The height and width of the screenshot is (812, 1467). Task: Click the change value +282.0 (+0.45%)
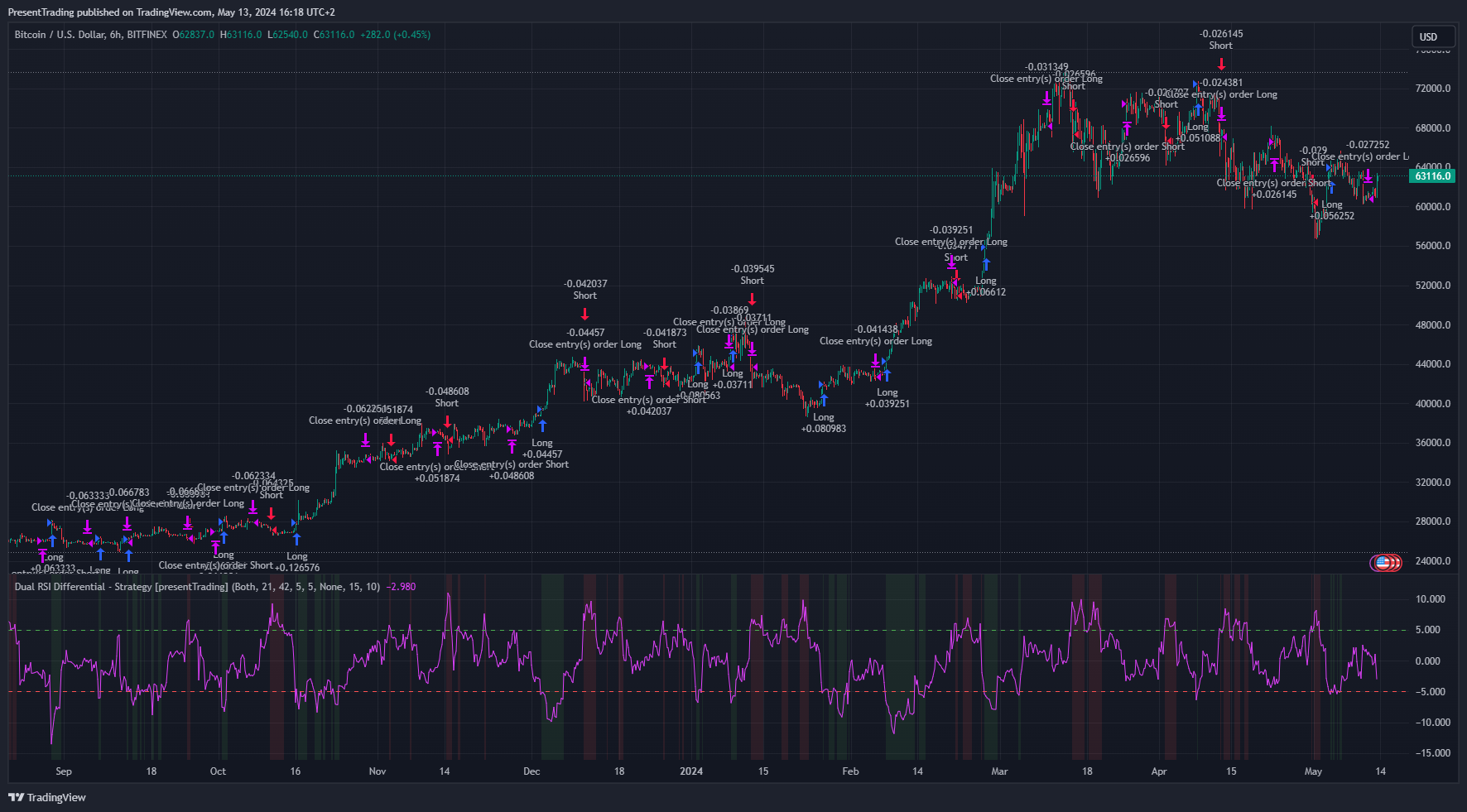[395, 35]
